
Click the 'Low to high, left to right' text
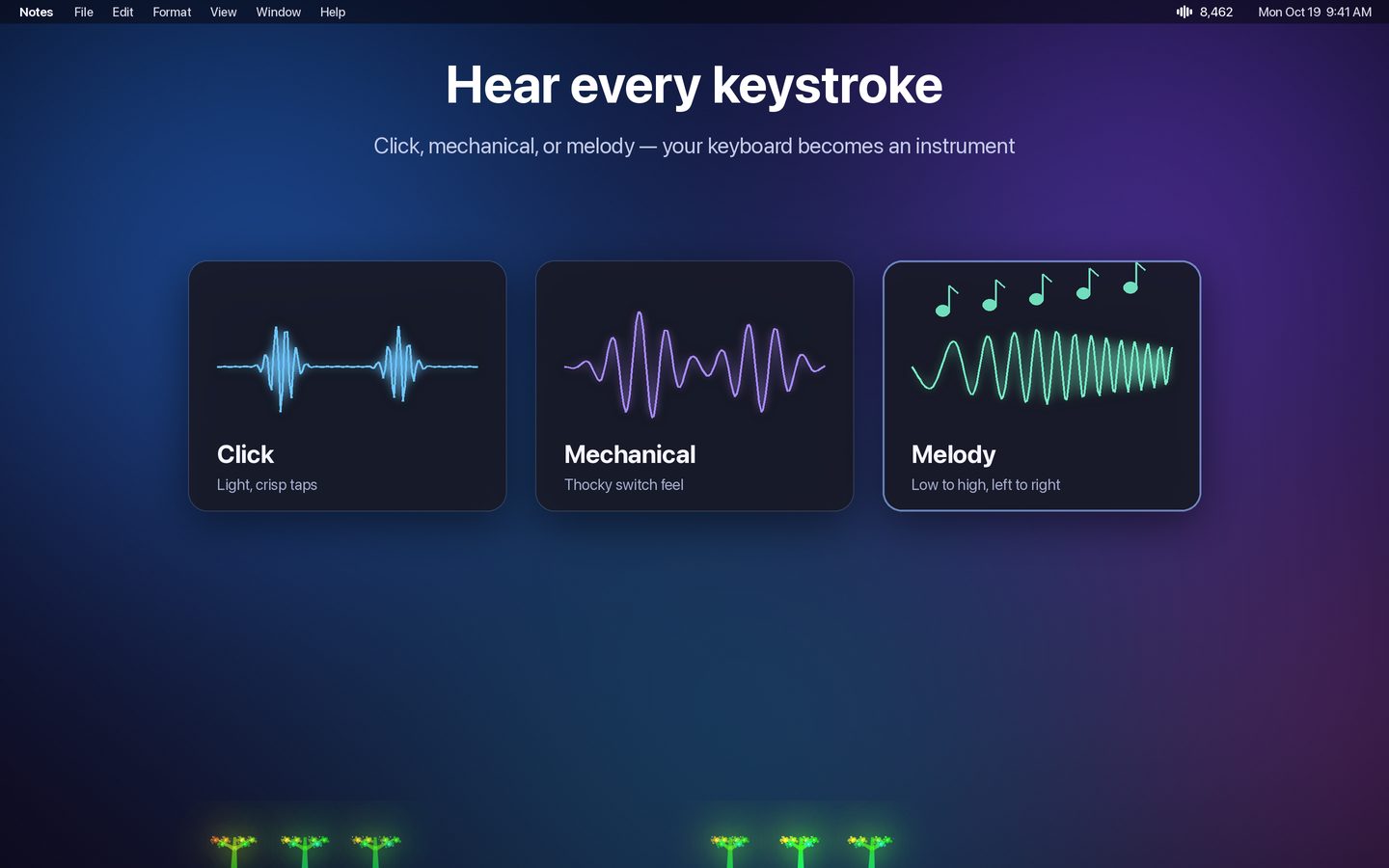coord(986,484)
